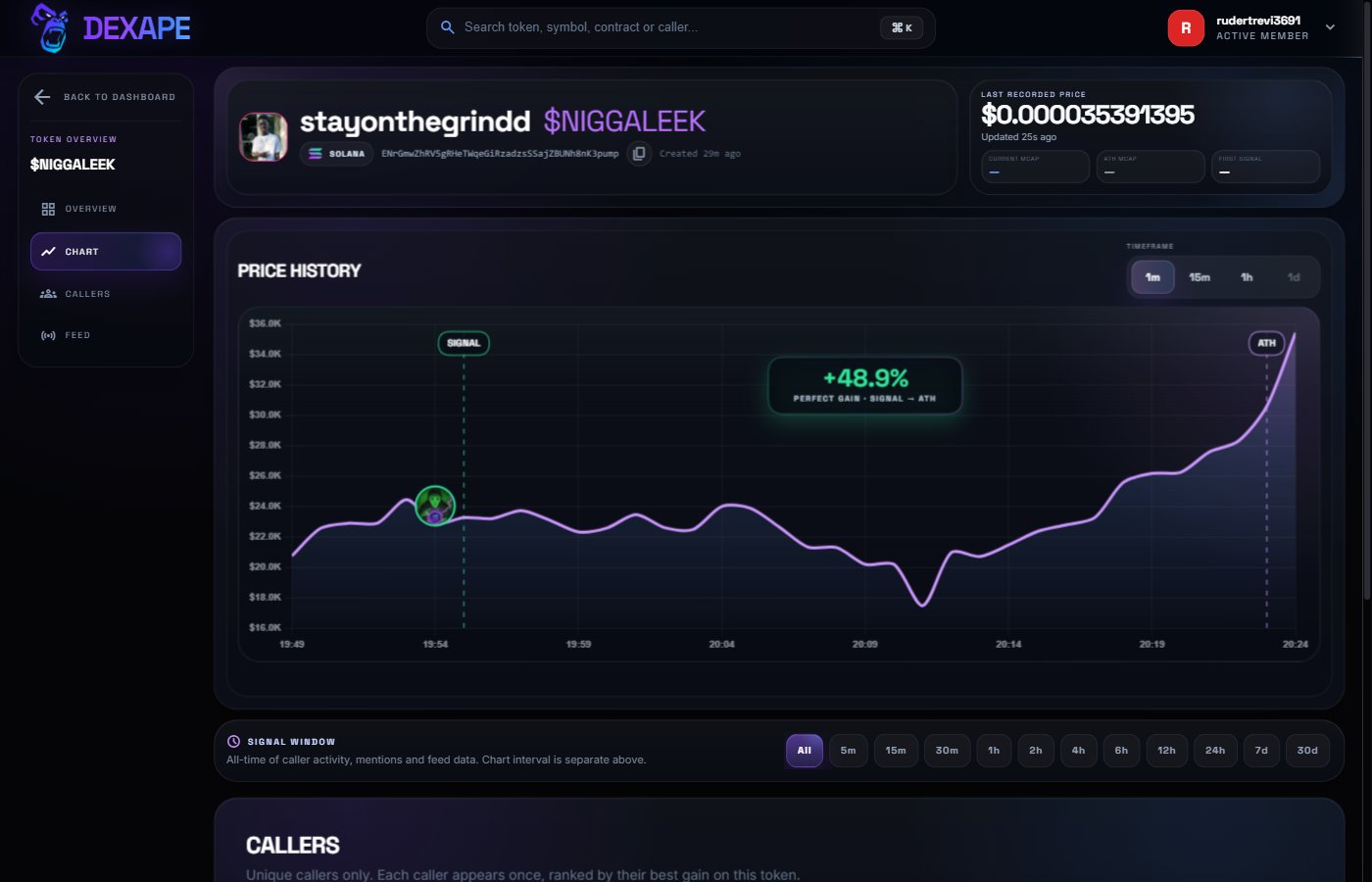Viewport: 1372px width, 882px height.
Task: Click the search magnifier icon
Action: pos(447,27)
